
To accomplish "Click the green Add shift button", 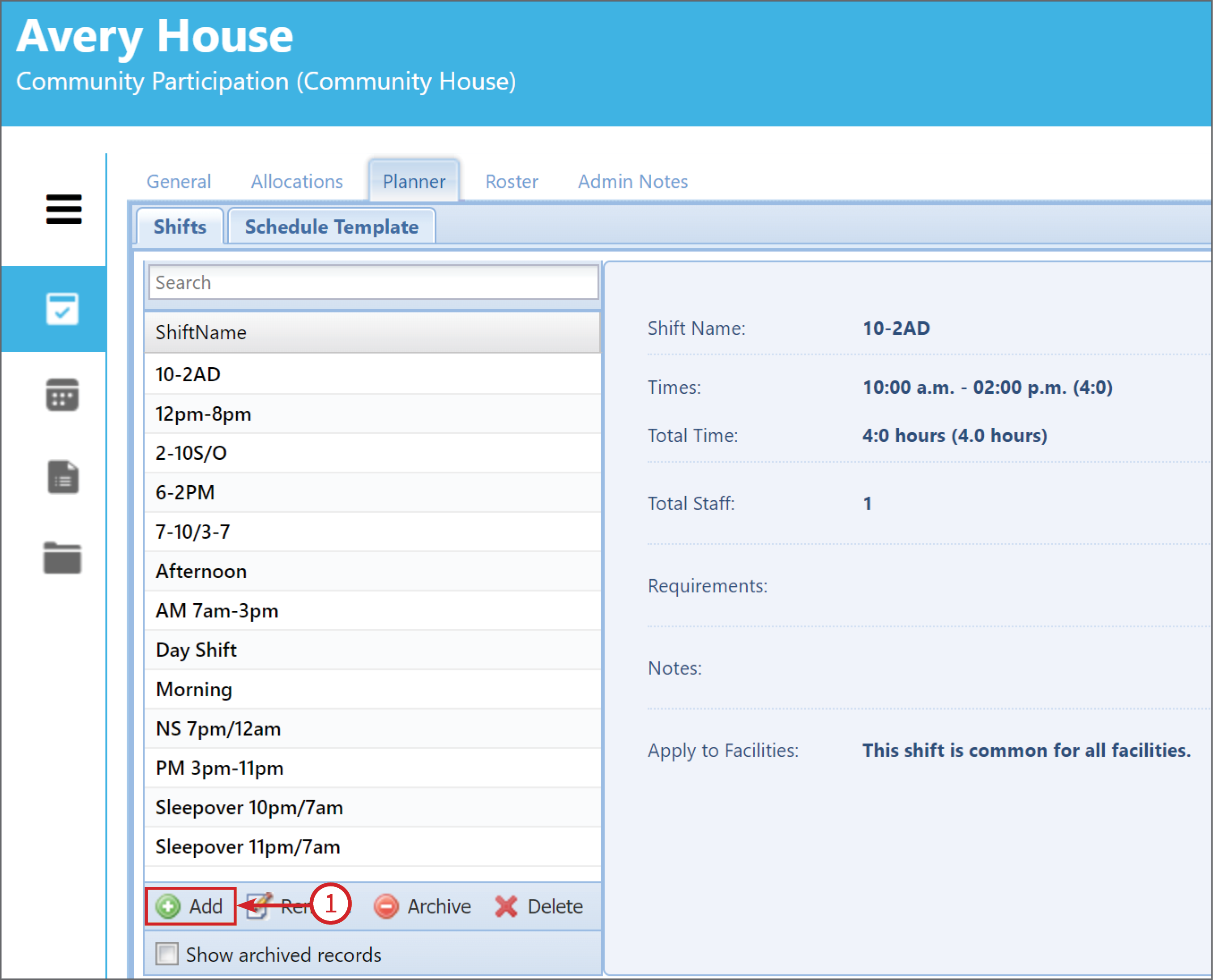I will (190, 906).
